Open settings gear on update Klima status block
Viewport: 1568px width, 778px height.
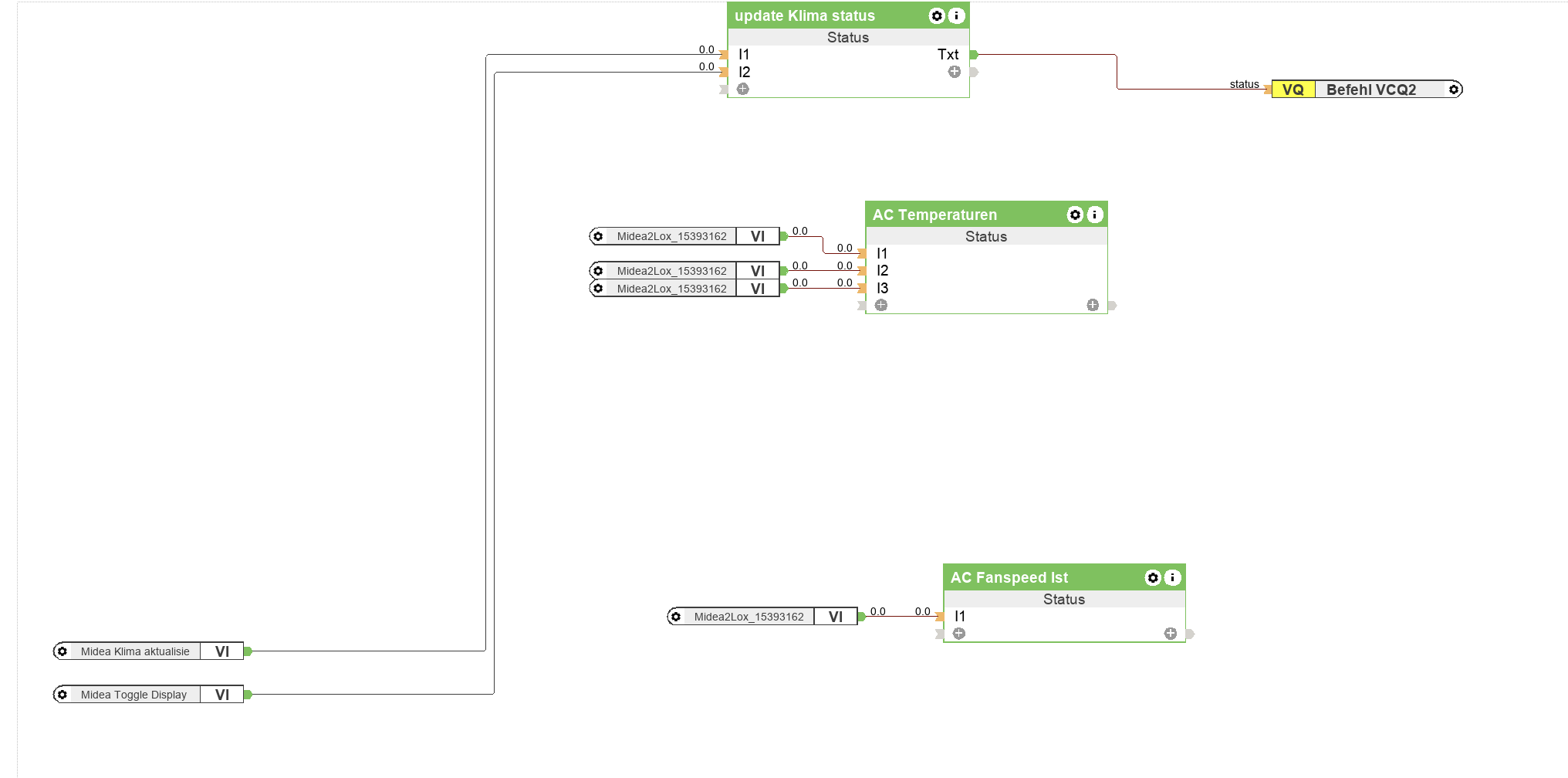tap(937, 16)
